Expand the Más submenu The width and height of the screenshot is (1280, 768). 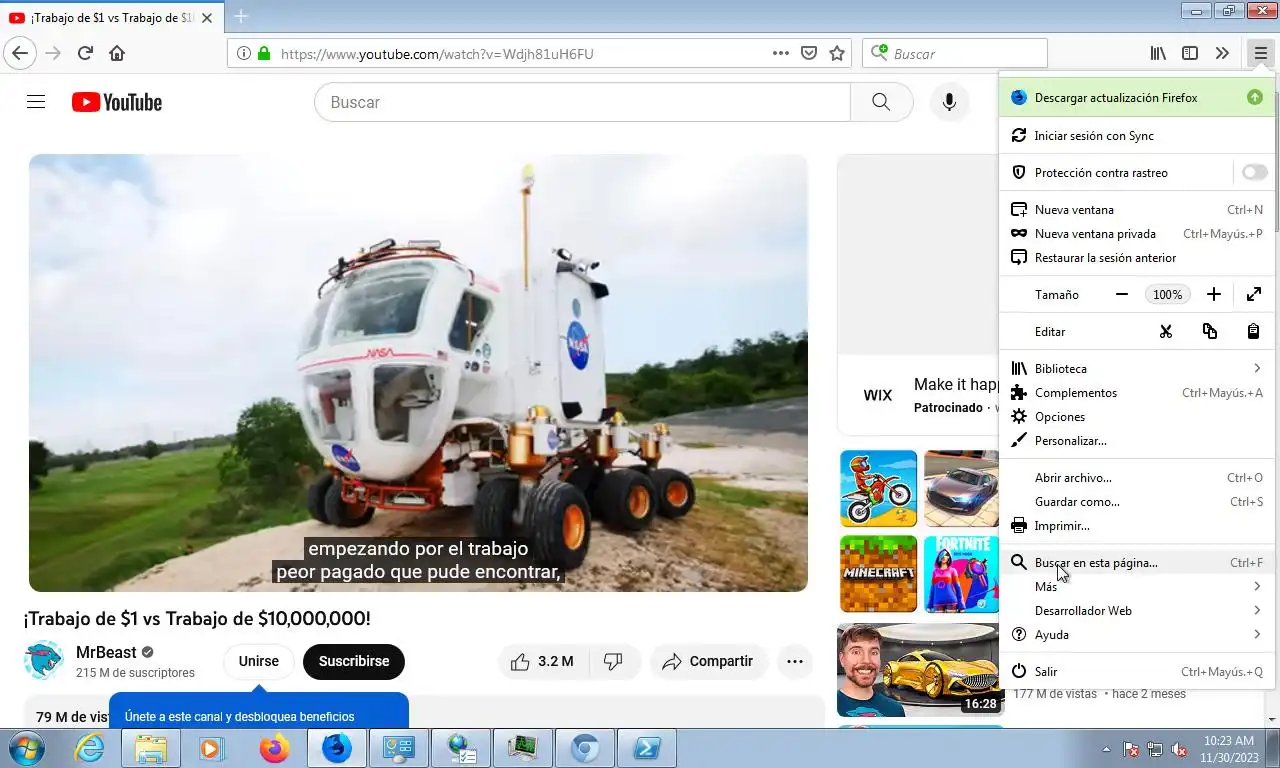point(1137,586)
